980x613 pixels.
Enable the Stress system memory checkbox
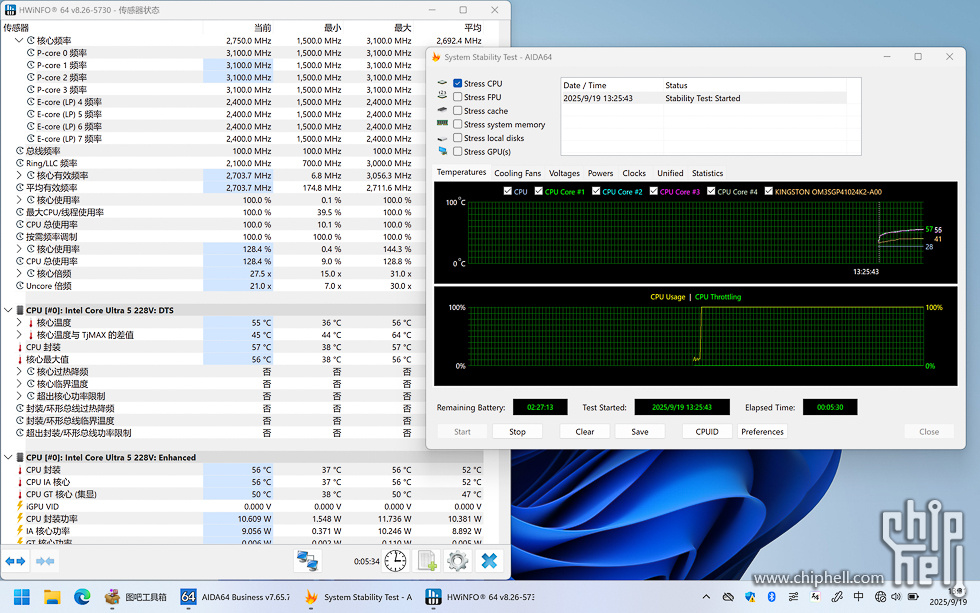point(458,124)
